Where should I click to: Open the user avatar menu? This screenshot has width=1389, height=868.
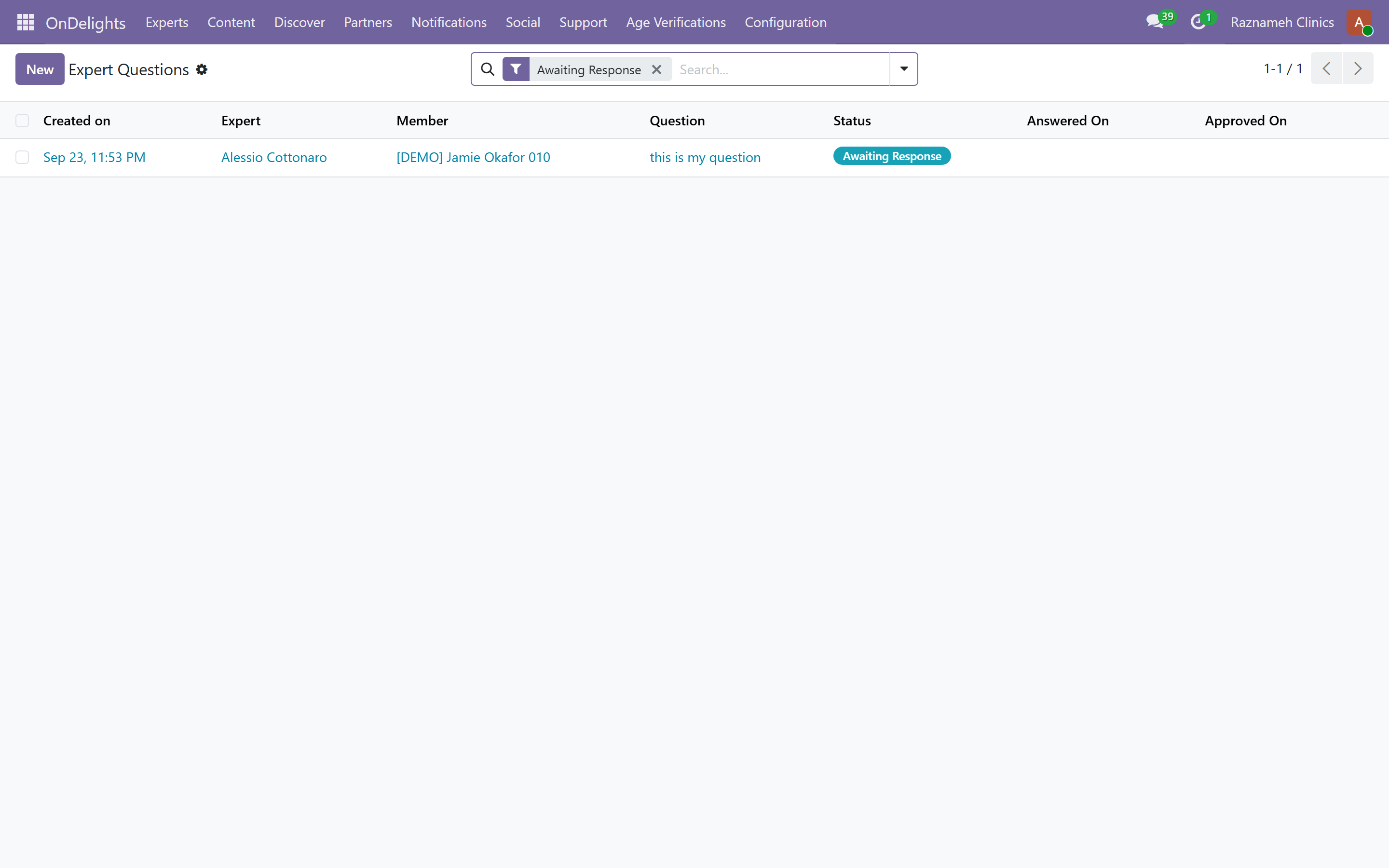(x=1359, y=22)
